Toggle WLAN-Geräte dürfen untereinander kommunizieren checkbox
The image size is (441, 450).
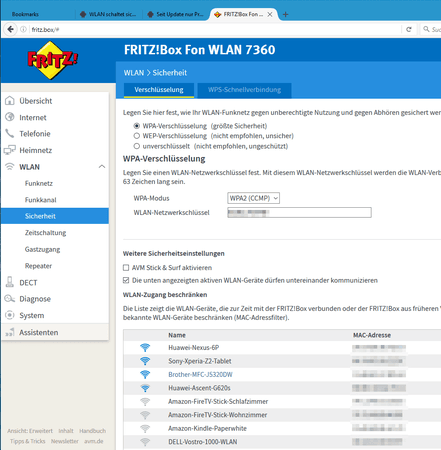point(126,280)
